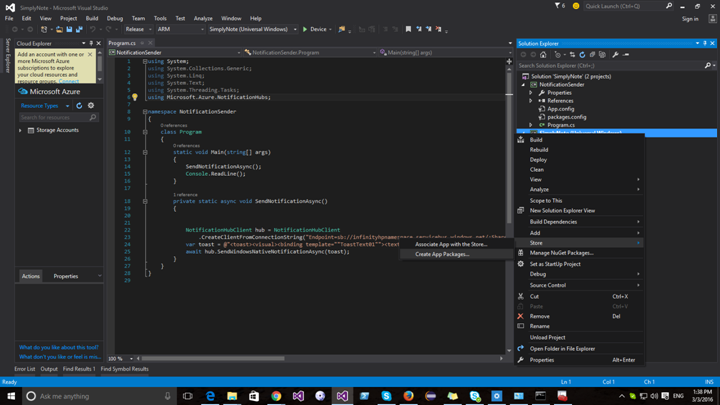This screenshot has height=405, width=720.
Task: Click the Start debugging green play icon
Action: (306, 29)
